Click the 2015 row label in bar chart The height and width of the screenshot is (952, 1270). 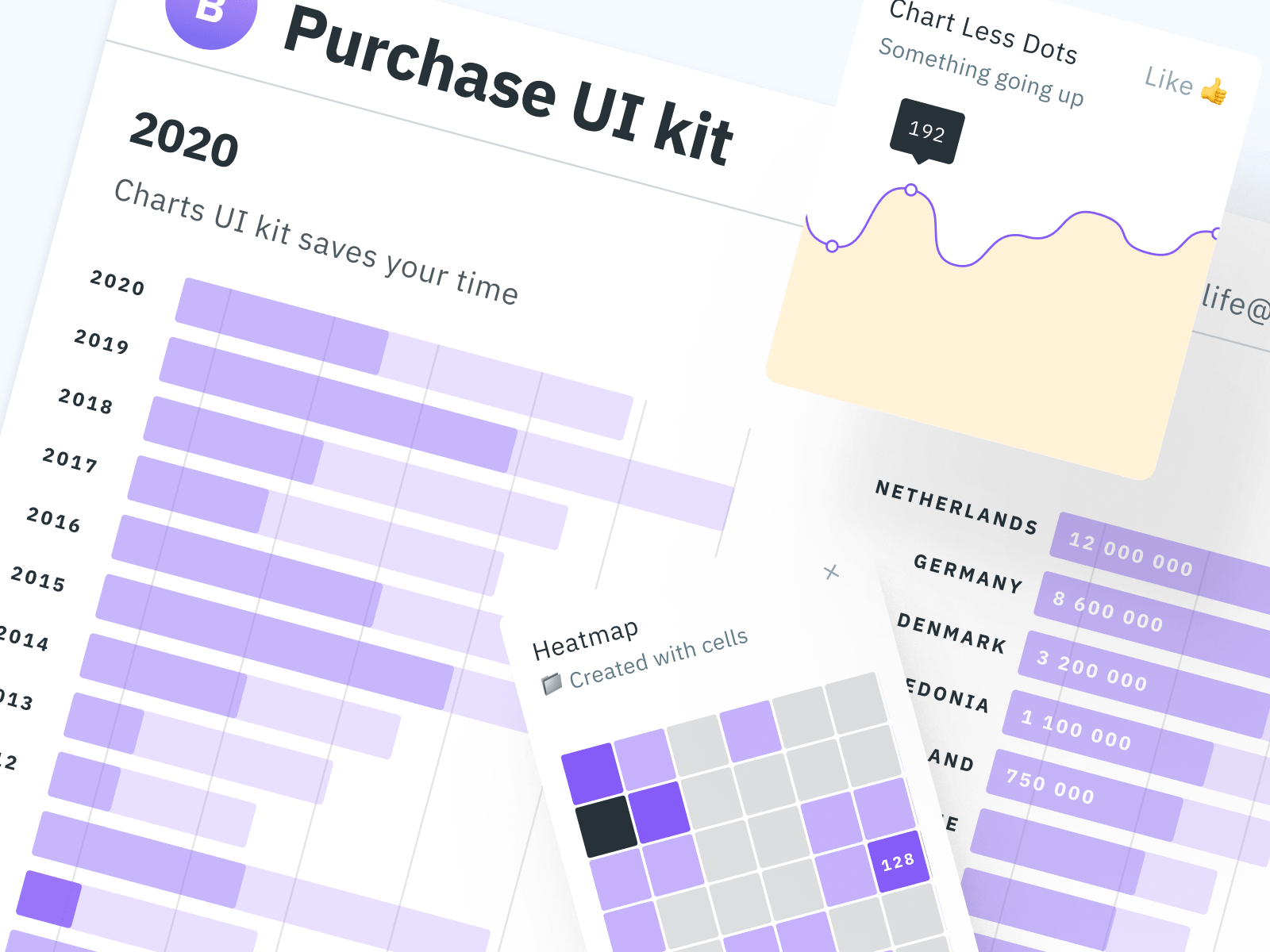[x=38, y=579]
